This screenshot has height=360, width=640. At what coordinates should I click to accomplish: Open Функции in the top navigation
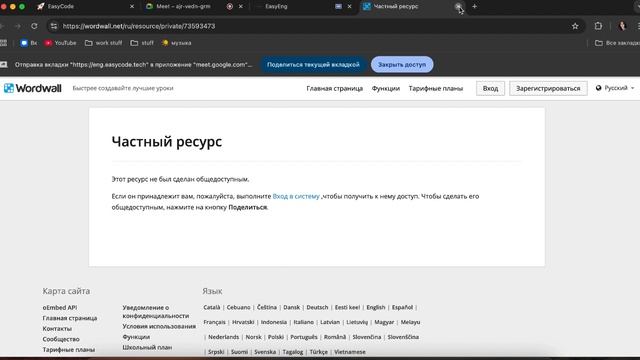[x=386, y=89]
